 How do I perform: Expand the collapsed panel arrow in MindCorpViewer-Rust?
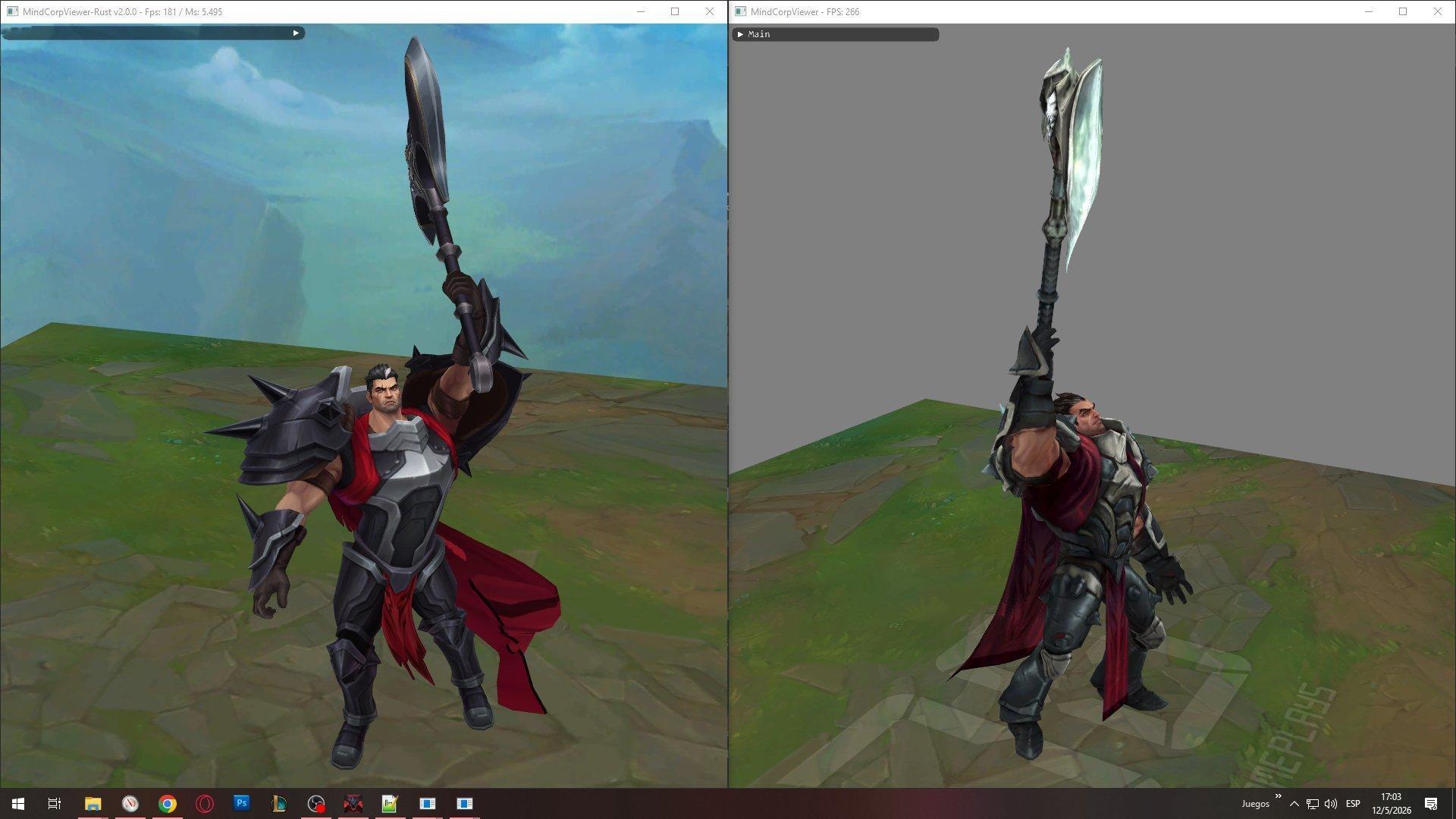click(x=296, y=33)
